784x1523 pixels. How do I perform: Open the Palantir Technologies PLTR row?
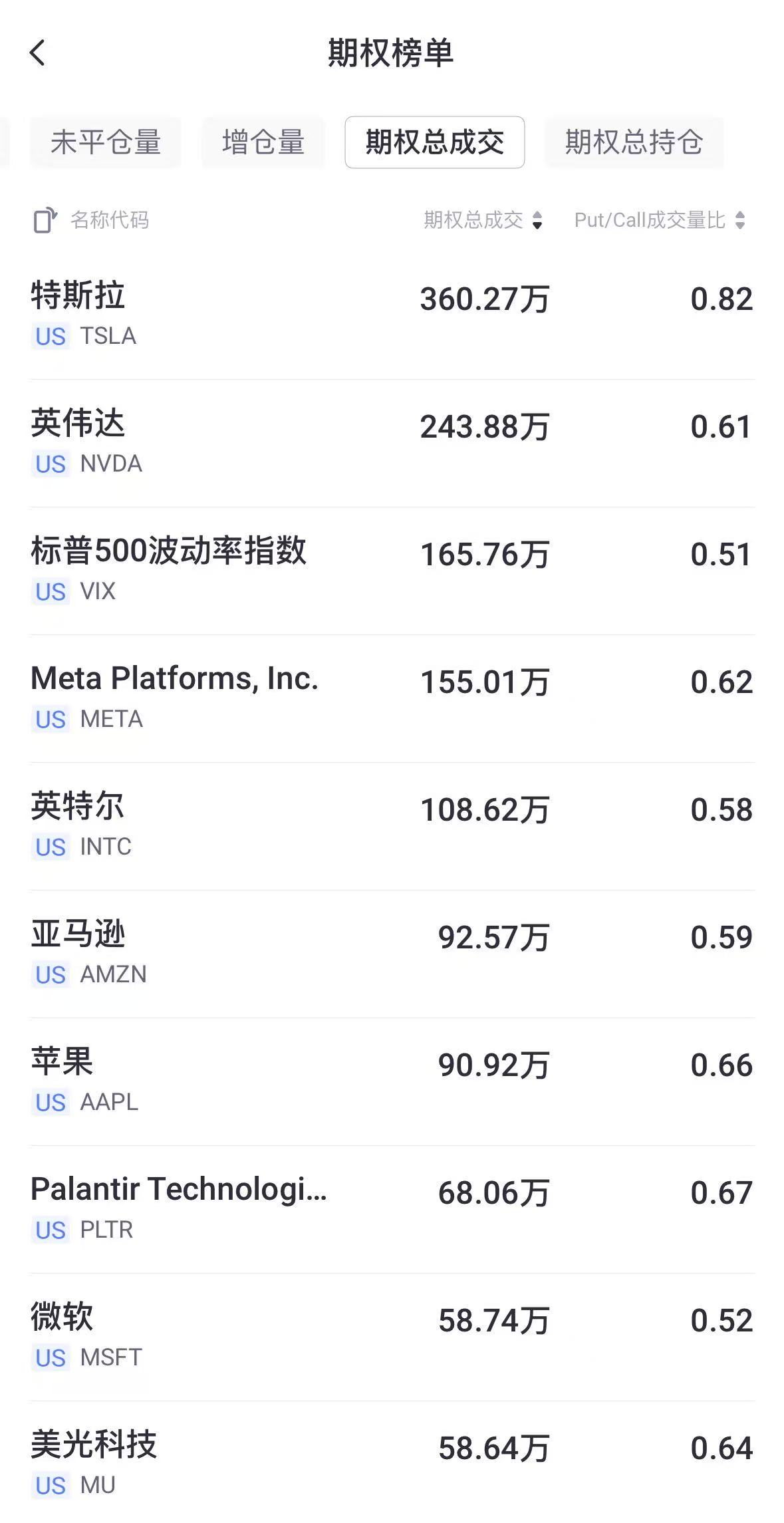392,1209
